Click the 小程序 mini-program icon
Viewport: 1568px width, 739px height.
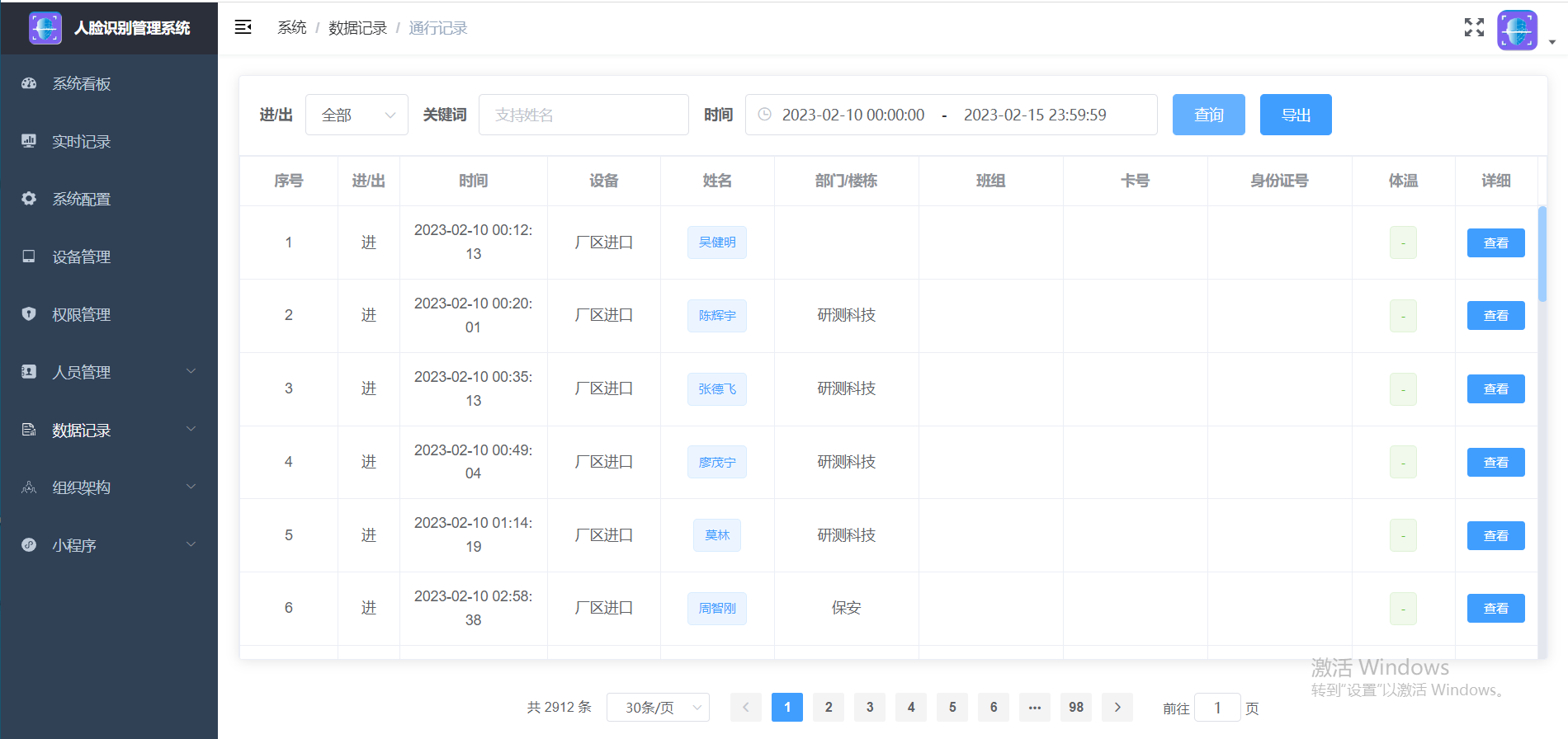29,545
